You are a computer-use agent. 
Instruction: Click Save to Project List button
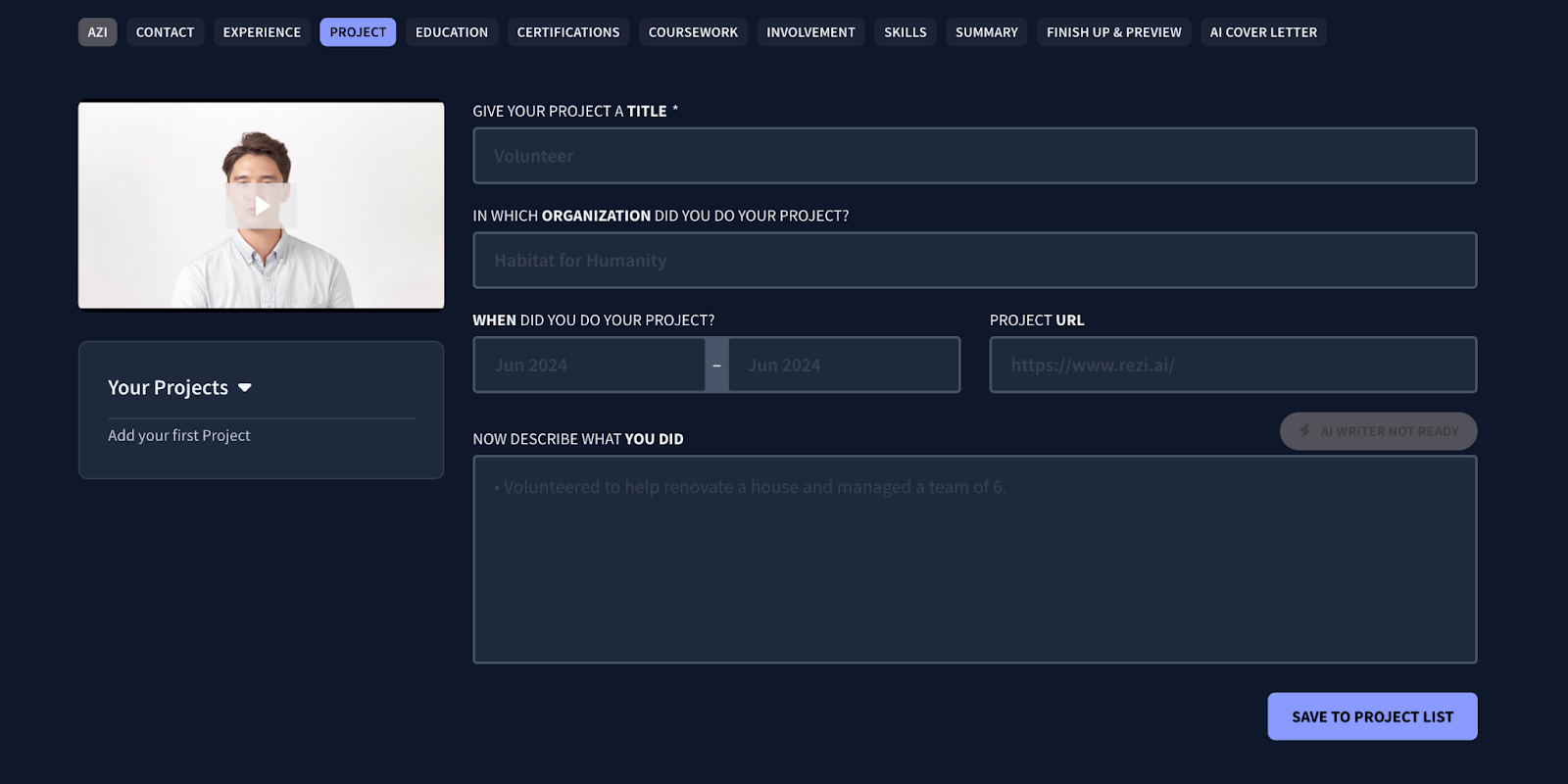(1372, 716)
